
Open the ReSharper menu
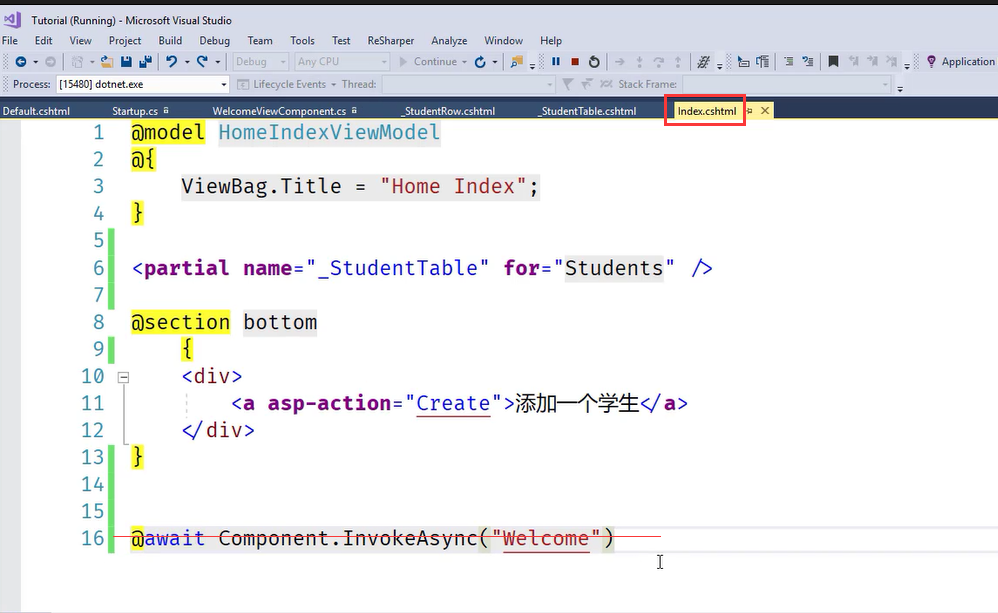[x=391, y=41]
